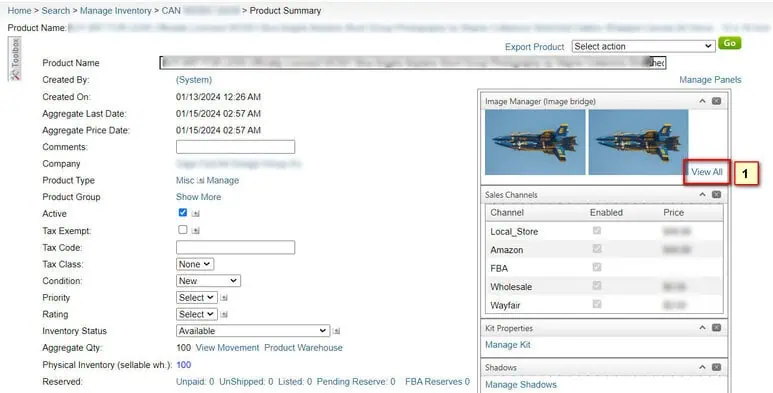Viewport: 773px width, 393px height.
Task: Click the small icon beside Priority dropdown
Action: point(224,298)
